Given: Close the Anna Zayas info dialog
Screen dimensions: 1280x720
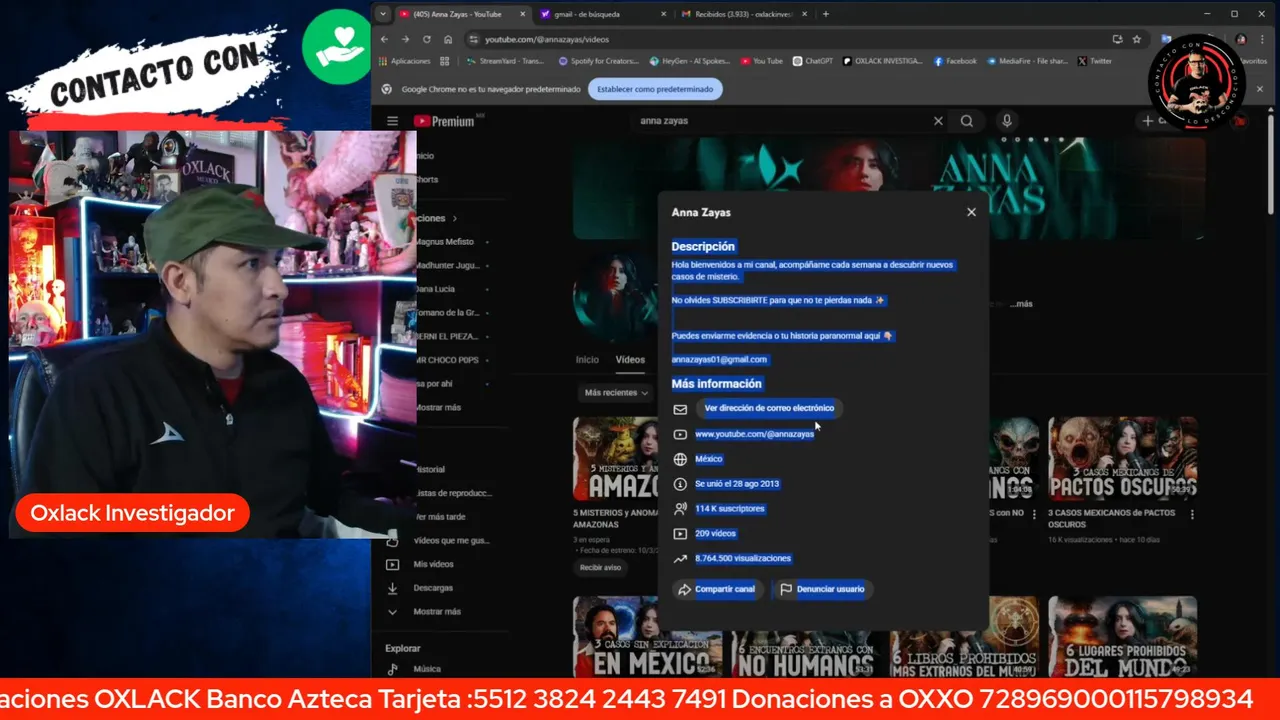Looking at the screenshot, I should click(x=971, y=212).
